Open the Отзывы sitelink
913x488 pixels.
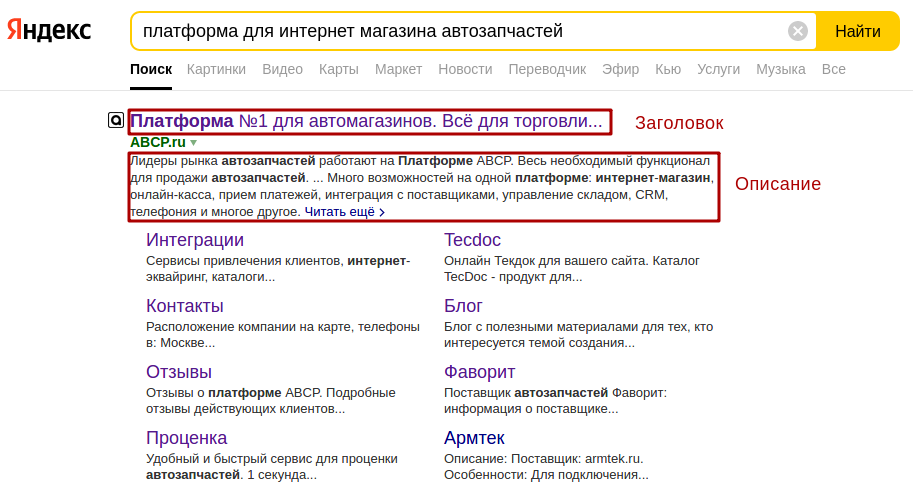pos(179,372)
